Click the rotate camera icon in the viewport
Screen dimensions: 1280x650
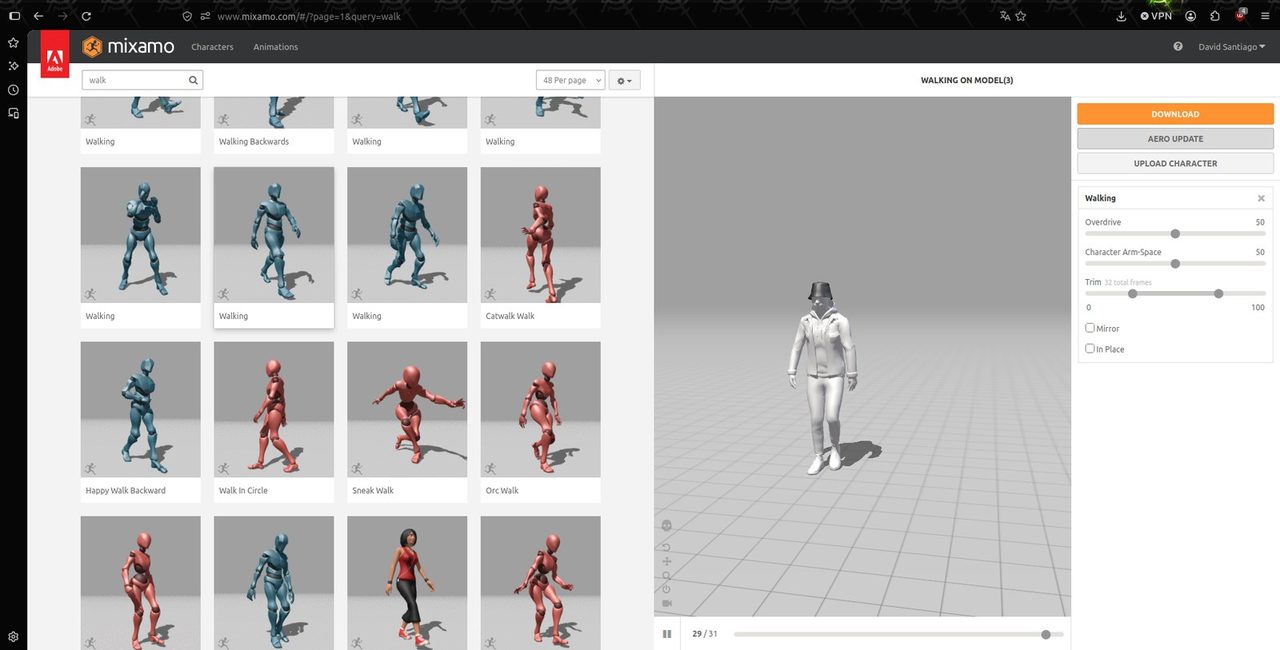[667, 547]
